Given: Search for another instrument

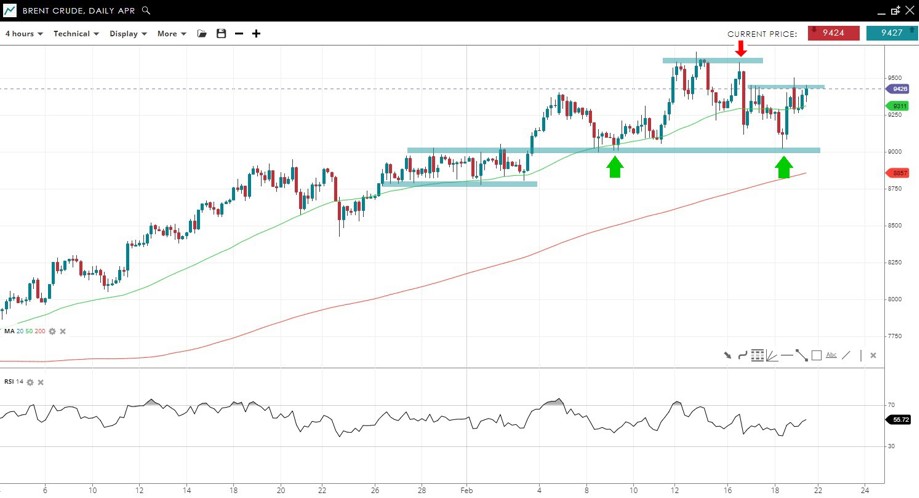Looking at the screenshot, I should click(146, 10).
